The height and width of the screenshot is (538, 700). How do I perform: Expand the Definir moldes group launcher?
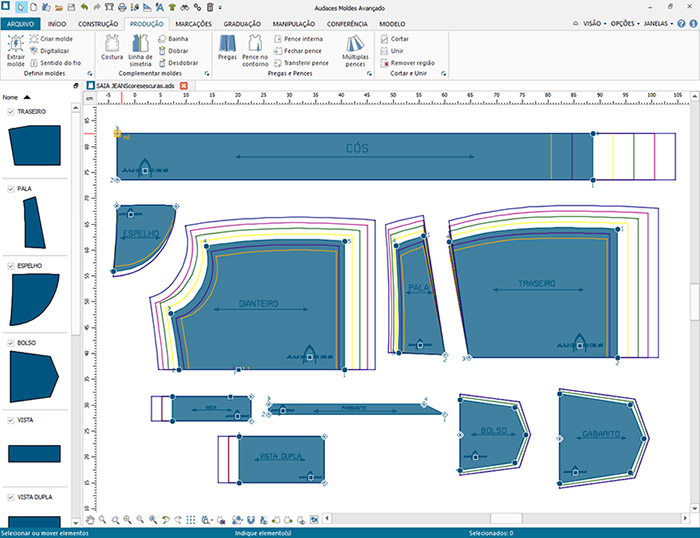point(90,74)
